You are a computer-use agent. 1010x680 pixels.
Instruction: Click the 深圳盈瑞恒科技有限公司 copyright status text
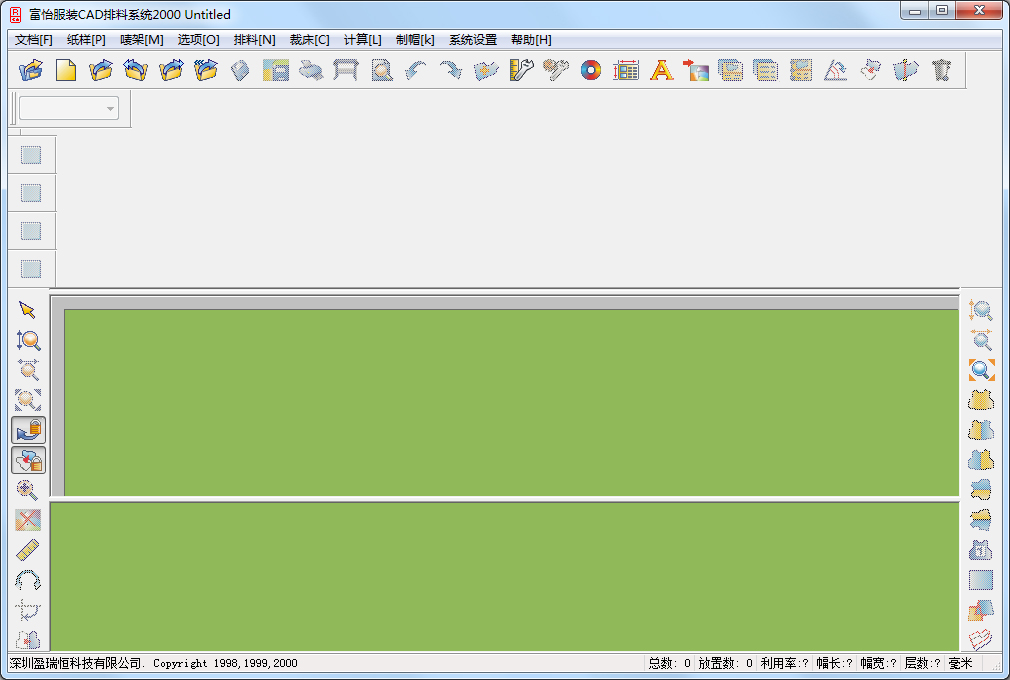point(153,663)
